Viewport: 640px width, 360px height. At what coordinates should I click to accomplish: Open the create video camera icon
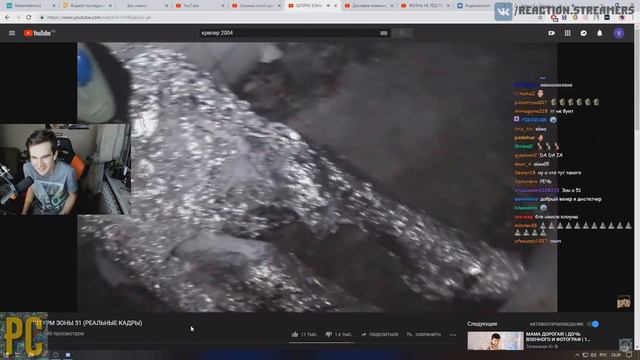point(551,33)
